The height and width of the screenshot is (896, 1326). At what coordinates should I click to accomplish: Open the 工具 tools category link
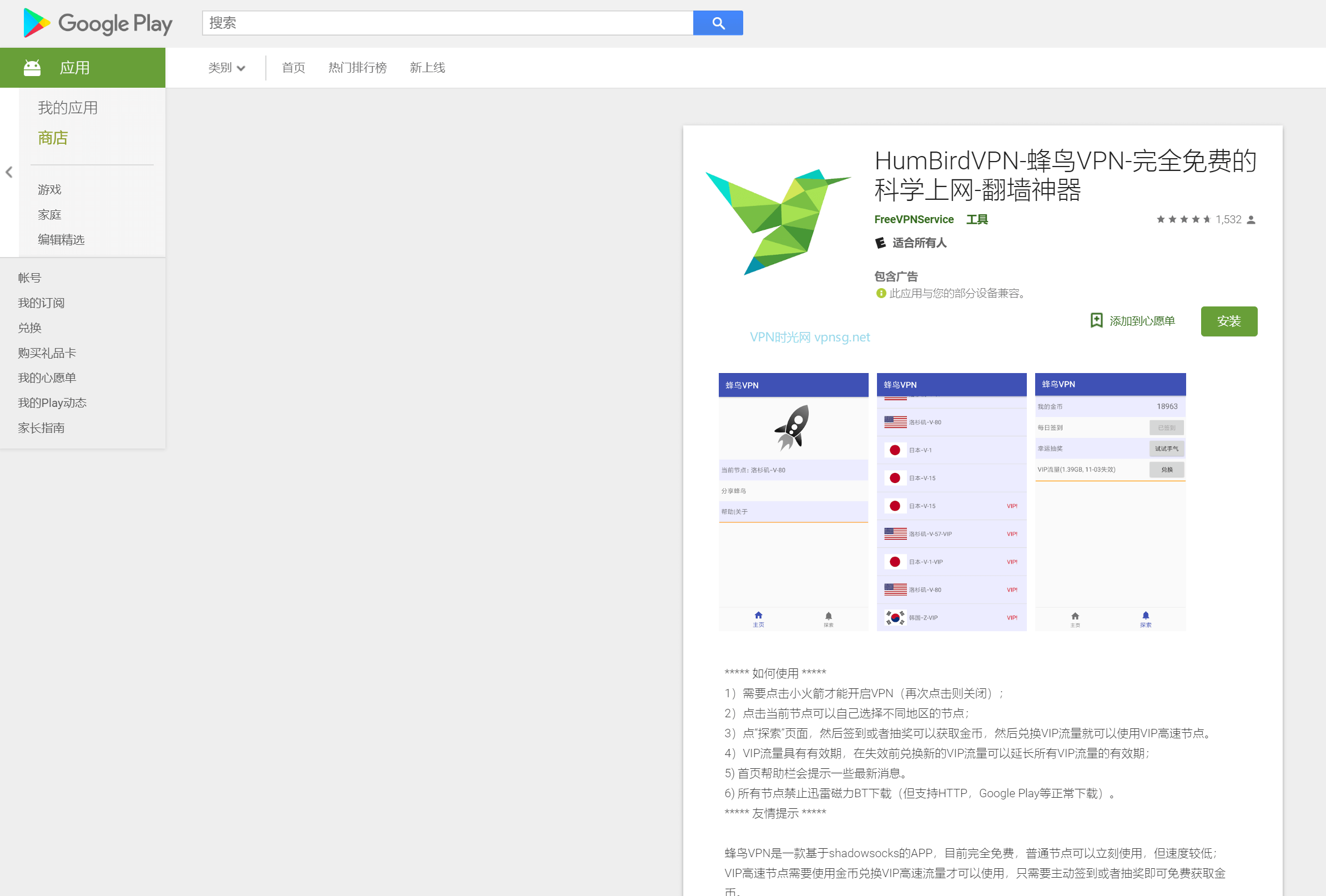tap(976, 219)
